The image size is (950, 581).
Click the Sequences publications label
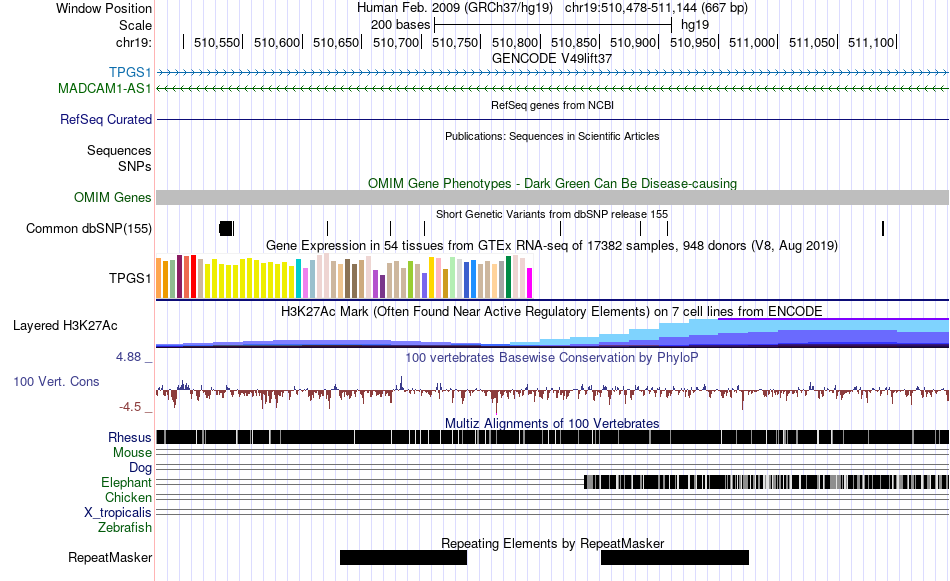click(119, 150)
